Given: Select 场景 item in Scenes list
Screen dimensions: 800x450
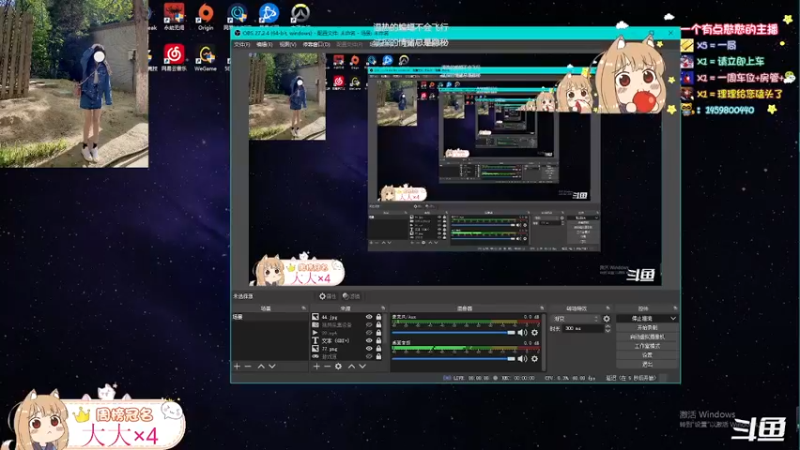Looking at the screenshot, I should pyautogui.click(x=270, y=317).
